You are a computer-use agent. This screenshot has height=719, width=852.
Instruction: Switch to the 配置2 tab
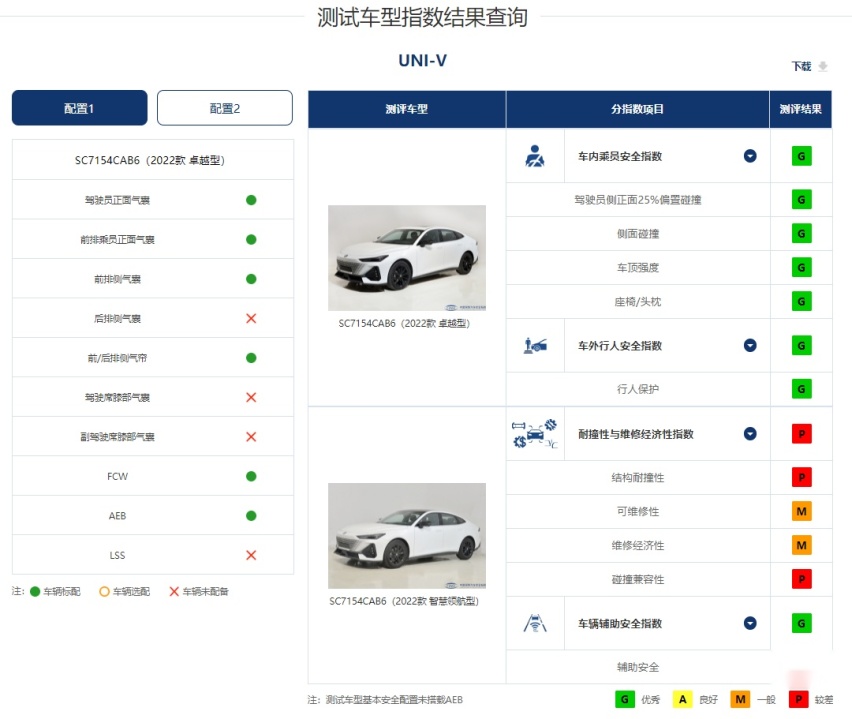(224, 108)
